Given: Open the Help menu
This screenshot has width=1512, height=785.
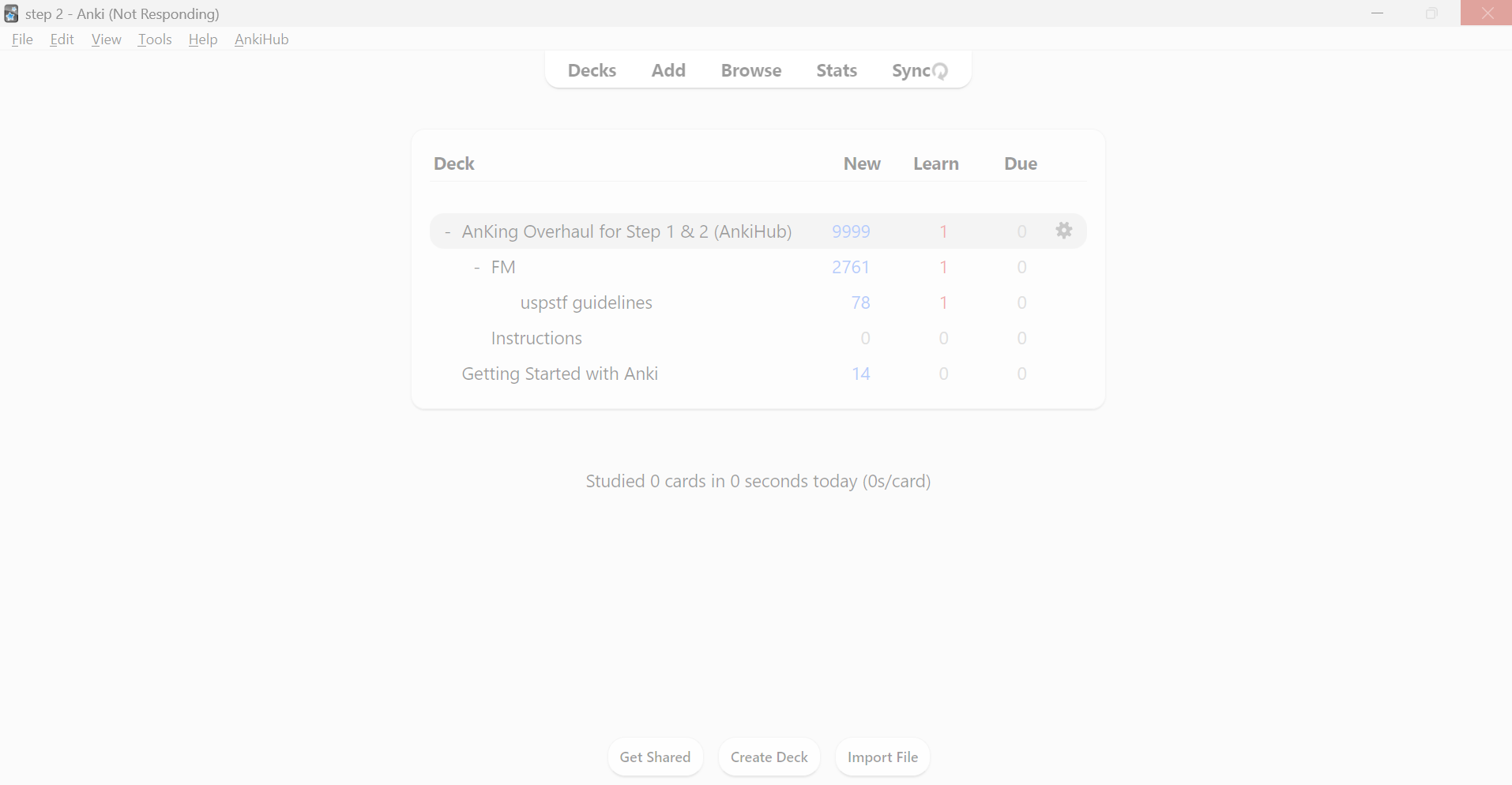Looking at the screenshot, I should (203, 39).
